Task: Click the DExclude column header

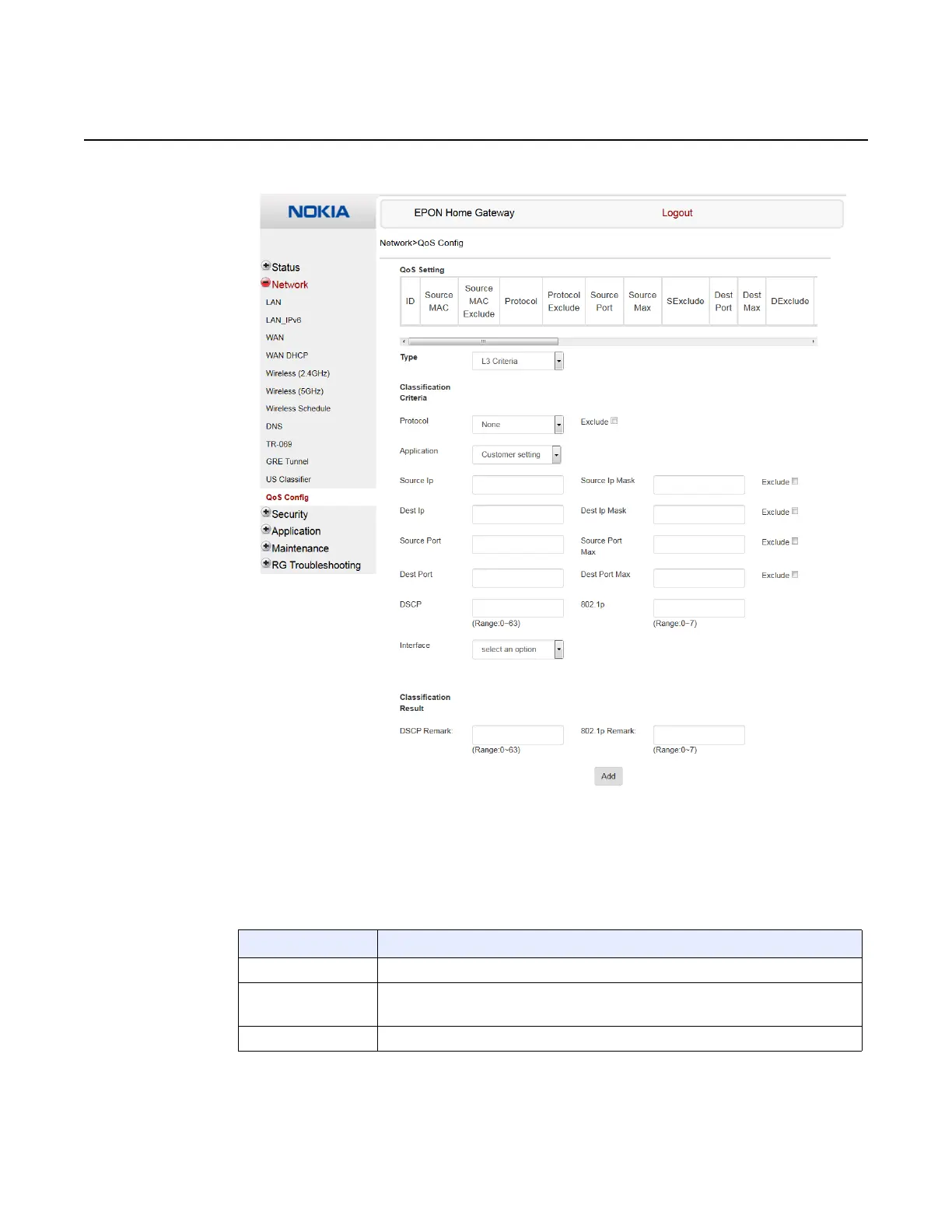Action: pyautogui.click(x=789, y=301)
